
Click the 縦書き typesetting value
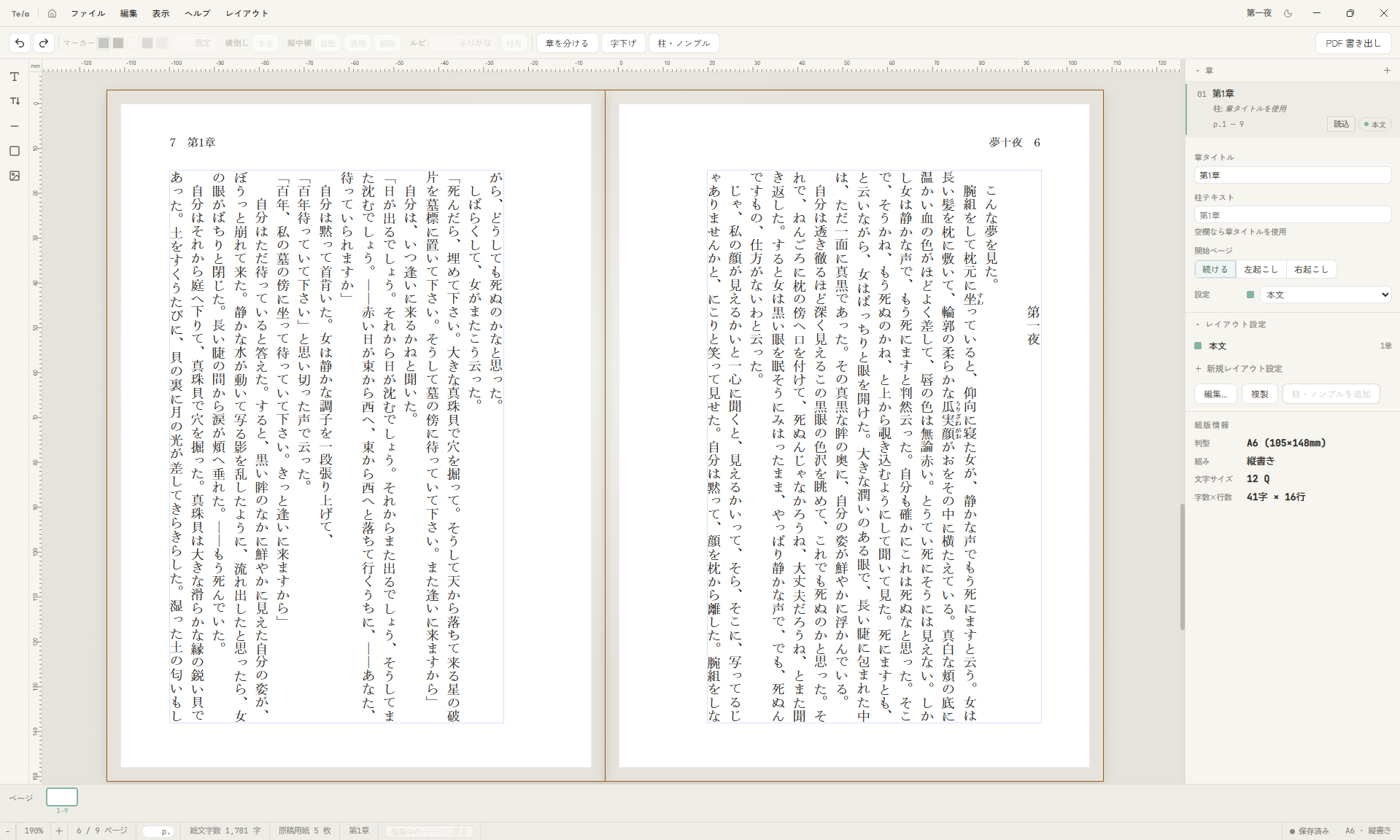click(1261, 461)
